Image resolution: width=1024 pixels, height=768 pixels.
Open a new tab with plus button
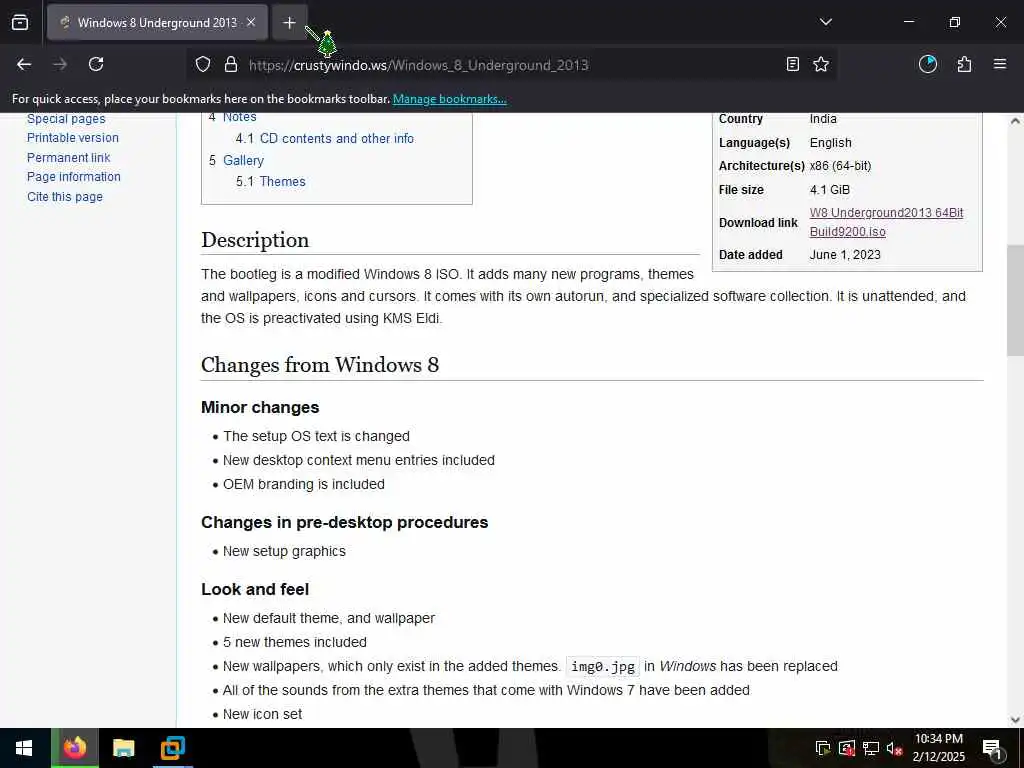pyautogui.click(x=289, y=22)
